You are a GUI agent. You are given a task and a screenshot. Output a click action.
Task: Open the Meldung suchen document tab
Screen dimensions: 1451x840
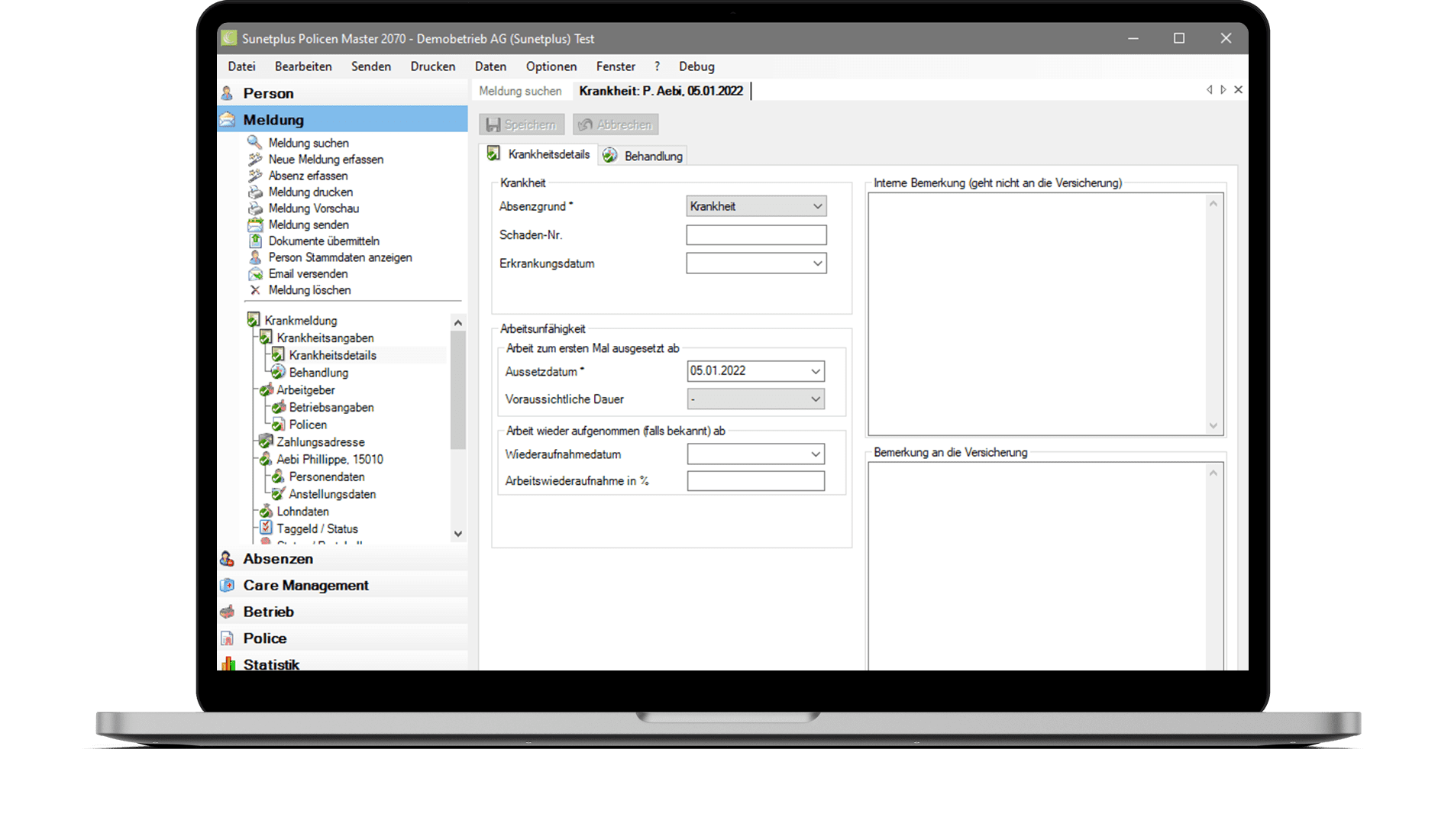click(x=520, y=91)
